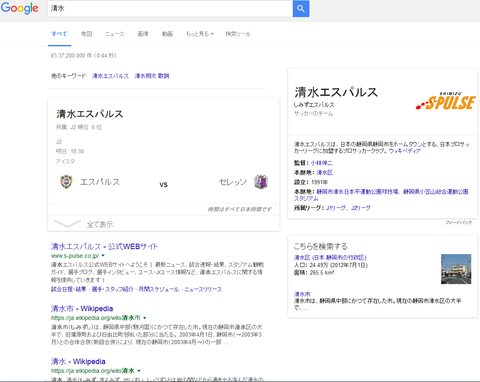Click the Google logo
This screenshot has width=480, height=382.
point(19,8)
